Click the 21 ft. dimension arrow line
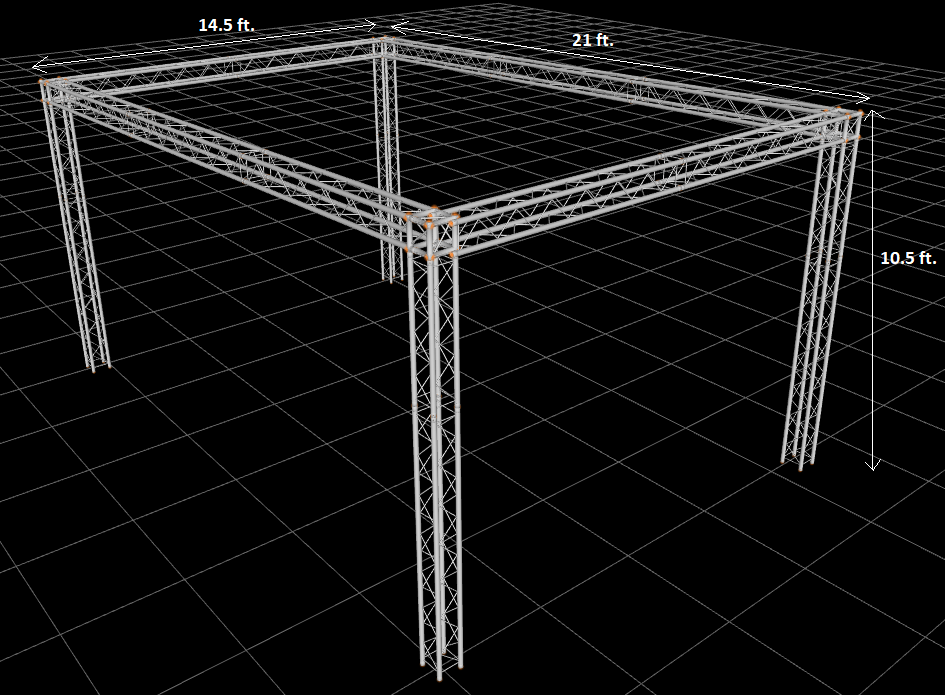Screen dimensions: 945x695 click(x=630, y=60)
